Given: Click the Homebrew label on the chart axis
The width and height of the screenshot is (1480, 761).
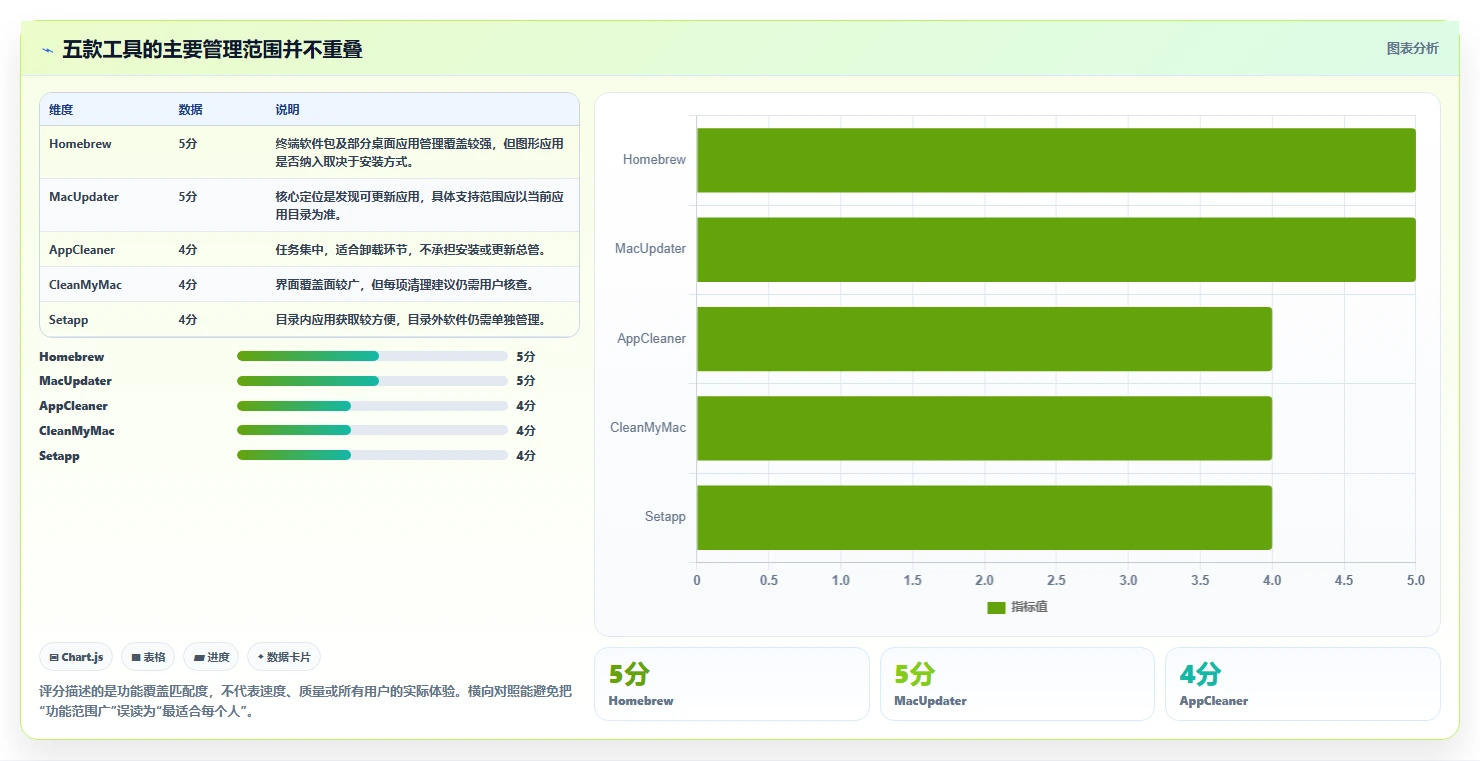Looking at the screenshot, I should 654,160.
